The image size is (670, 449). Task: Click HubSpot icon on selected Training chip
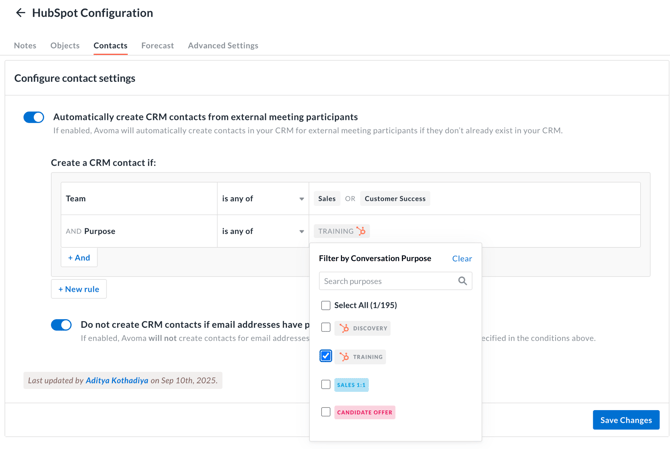[361, 231]
